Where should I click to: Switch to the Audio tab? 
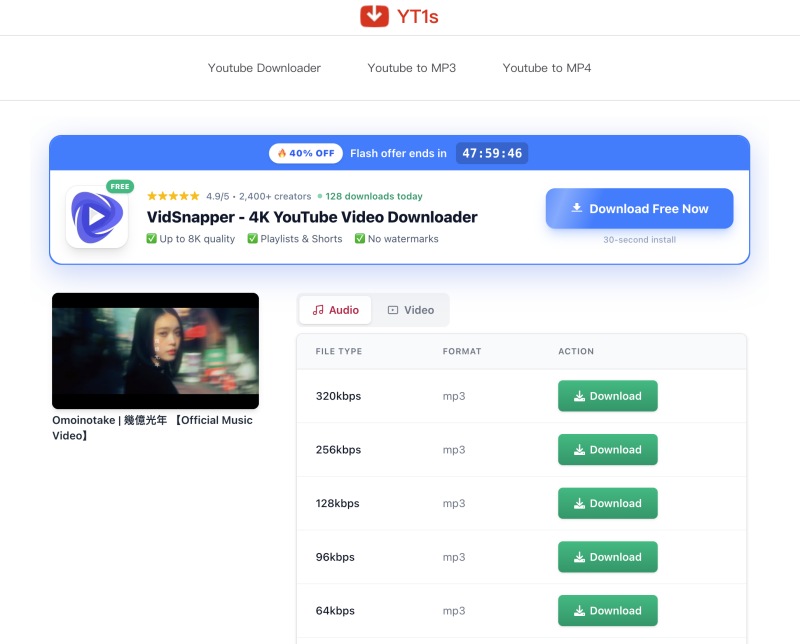click(335, 310)
